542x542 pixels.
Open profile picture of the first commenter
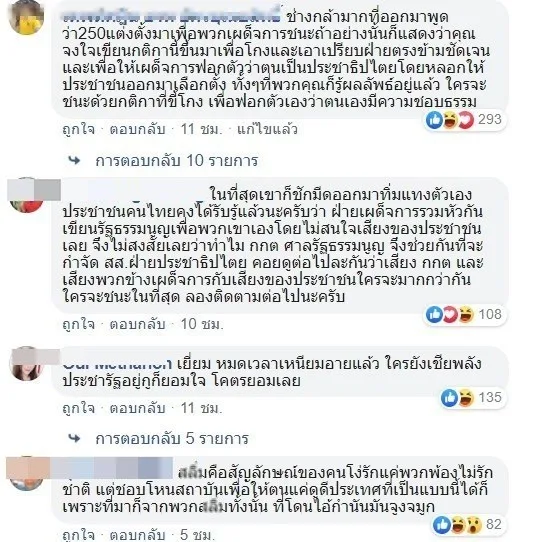pos(26,18)
